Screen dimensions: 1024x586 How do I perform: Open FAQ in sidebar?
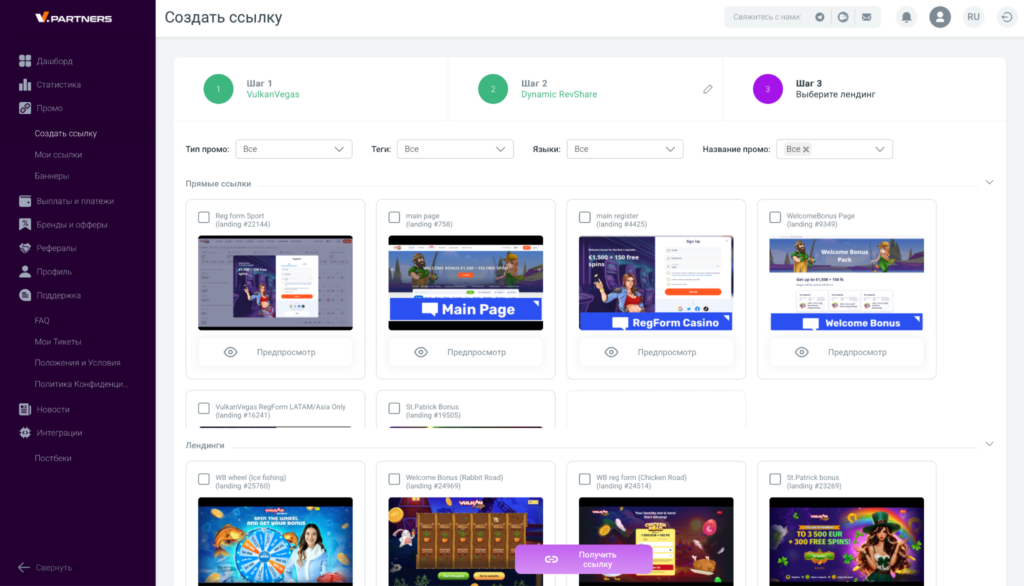(42, 321)
